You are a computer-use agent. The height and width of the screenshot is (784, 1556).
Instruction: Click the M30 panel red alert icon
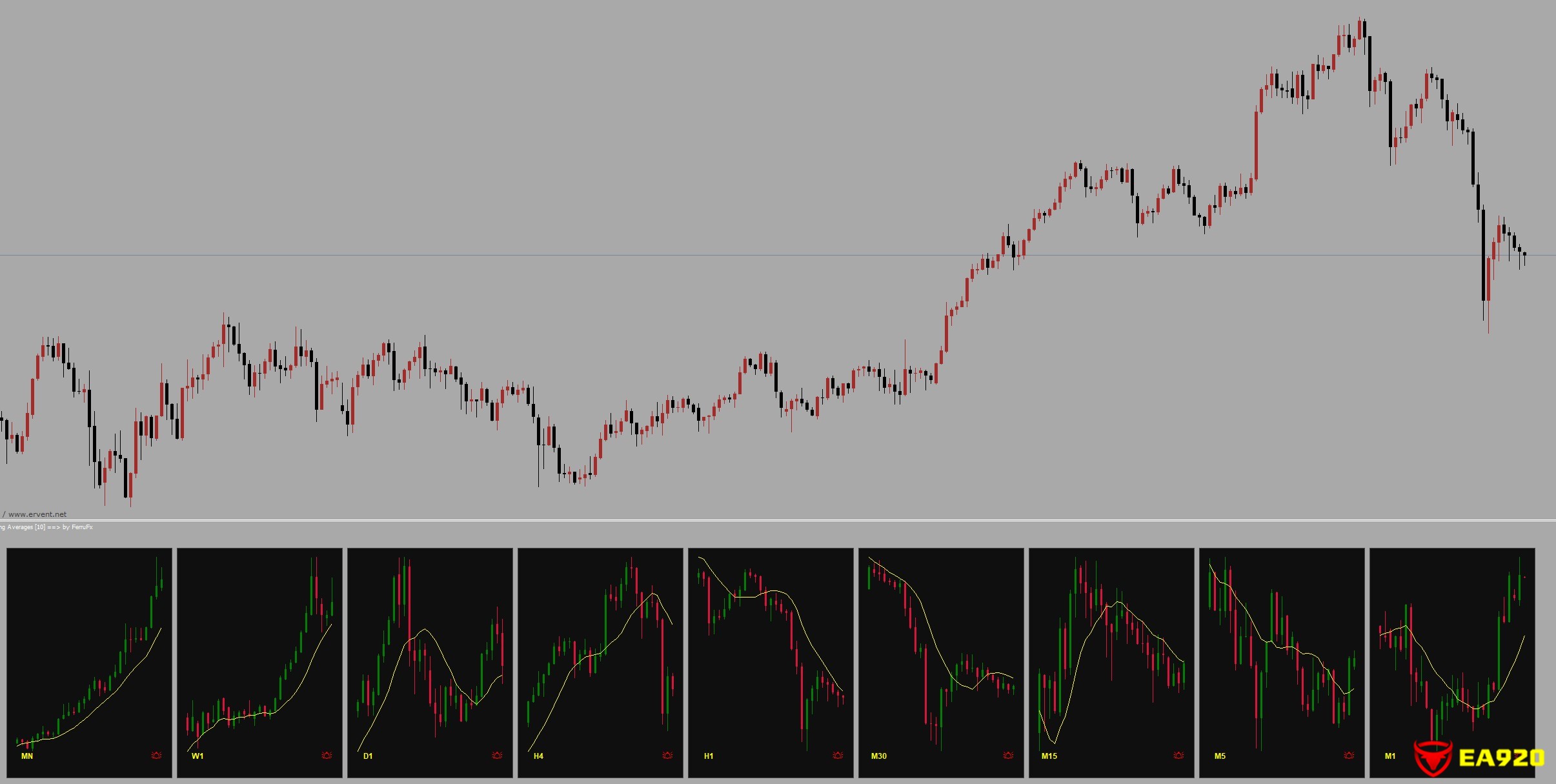click(1008, 755)
